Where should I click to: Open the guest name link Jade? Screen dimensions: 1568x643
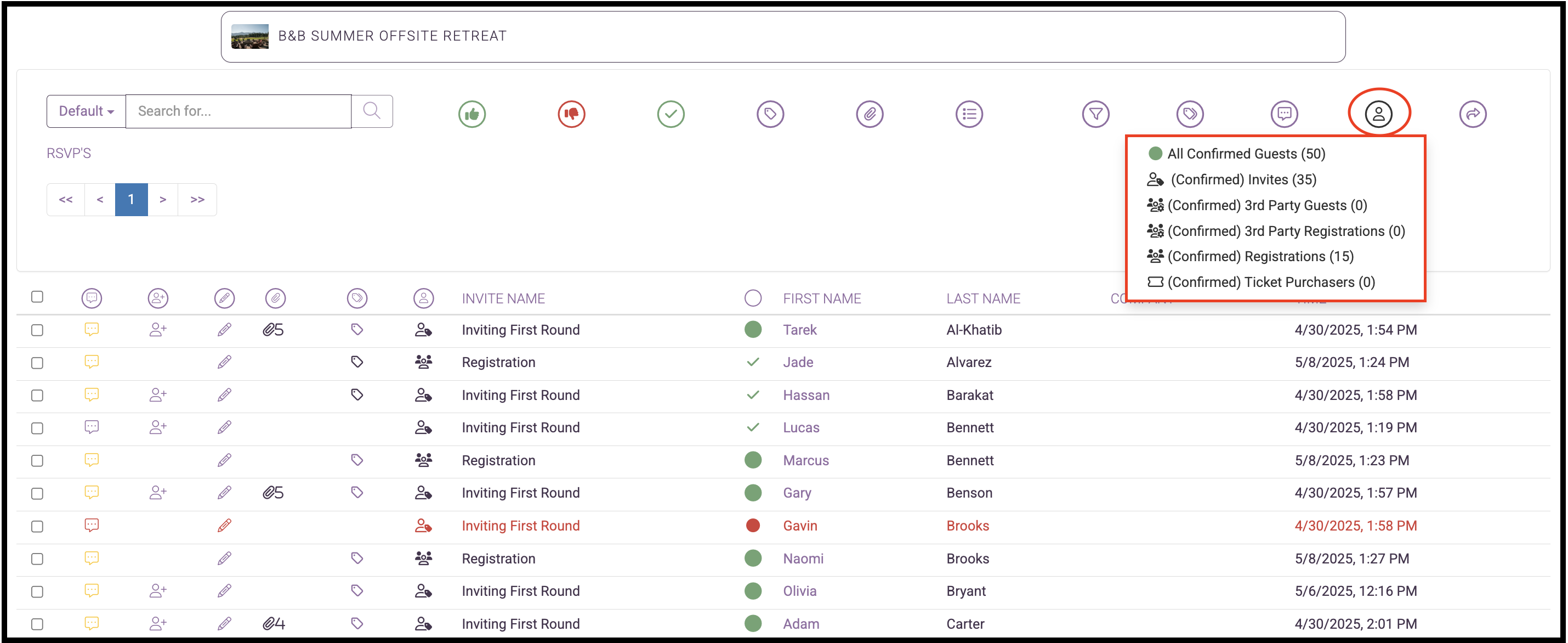tap(797, 362)
